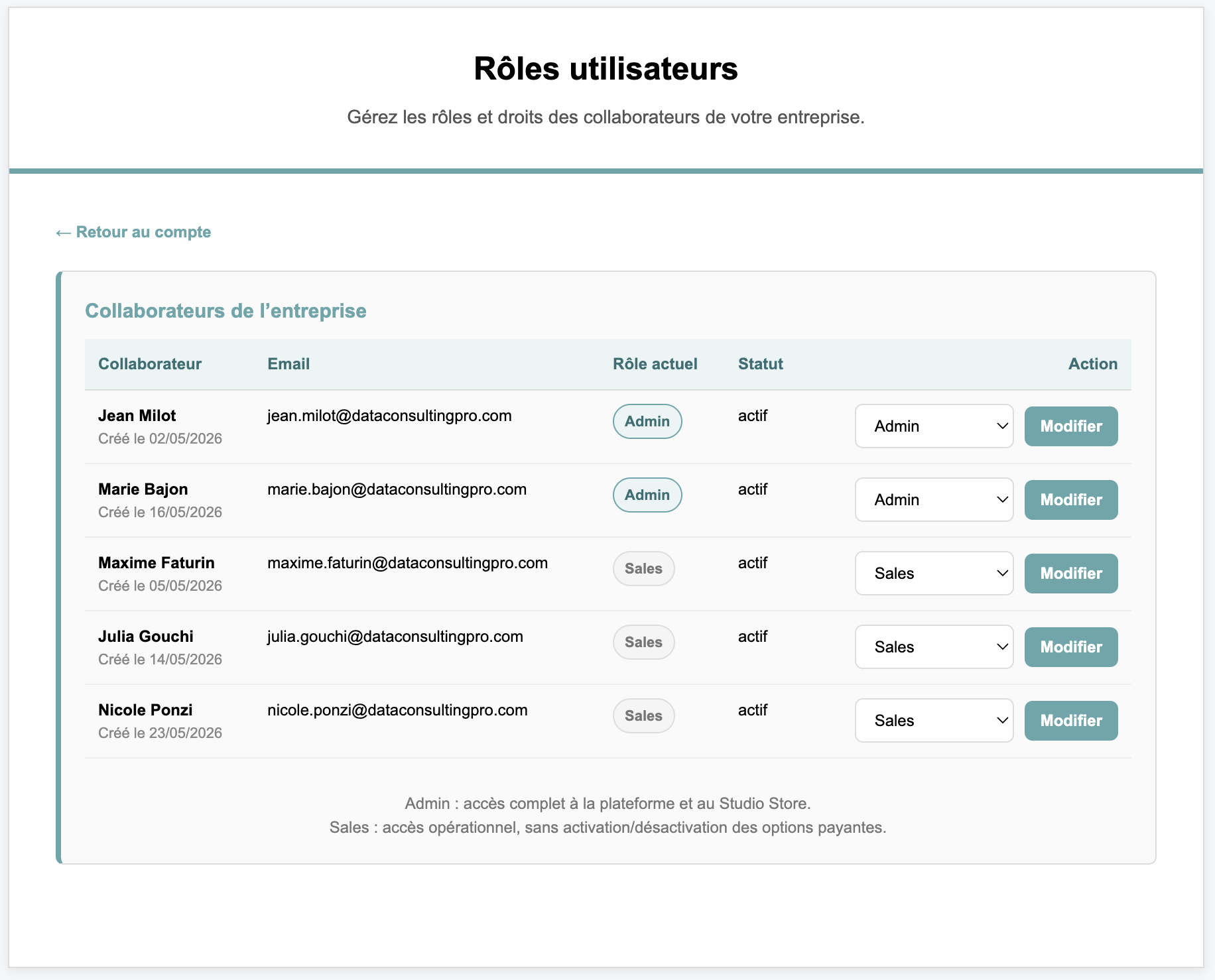Click Sales badge in Julia Gouchi row
1215x980 pixels.
click(643, 643)
